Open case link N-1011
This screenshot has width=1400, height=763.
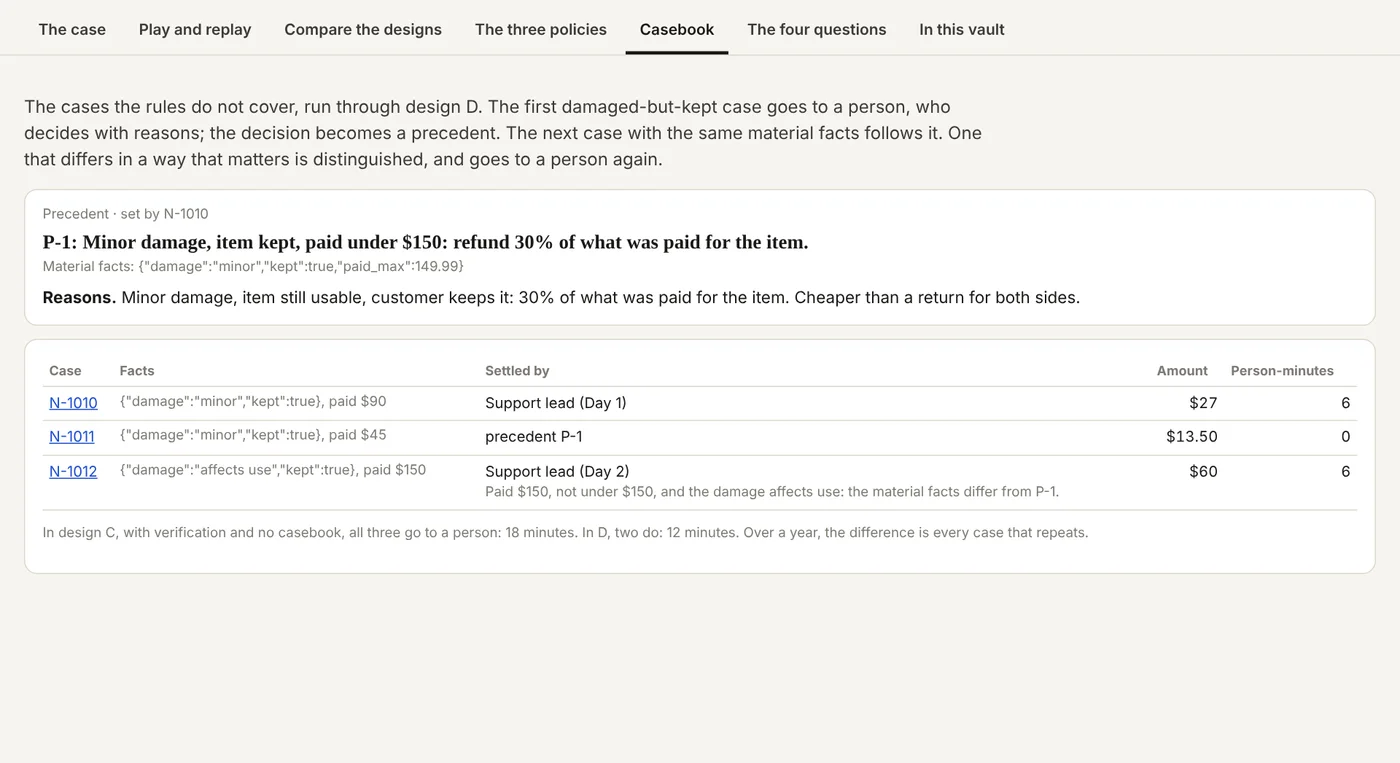(72, 437)
